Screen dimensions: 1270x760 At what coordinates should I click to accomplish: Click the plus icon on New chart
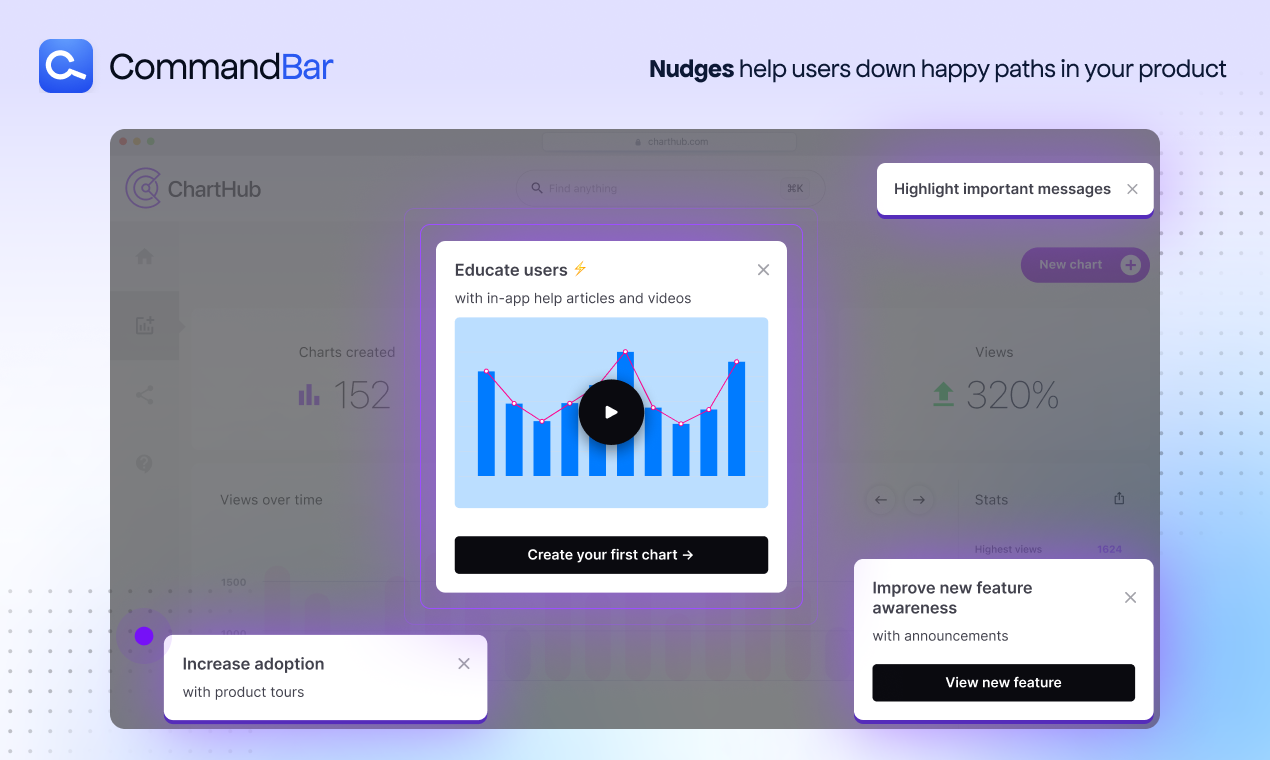[x=1131, y=265]
